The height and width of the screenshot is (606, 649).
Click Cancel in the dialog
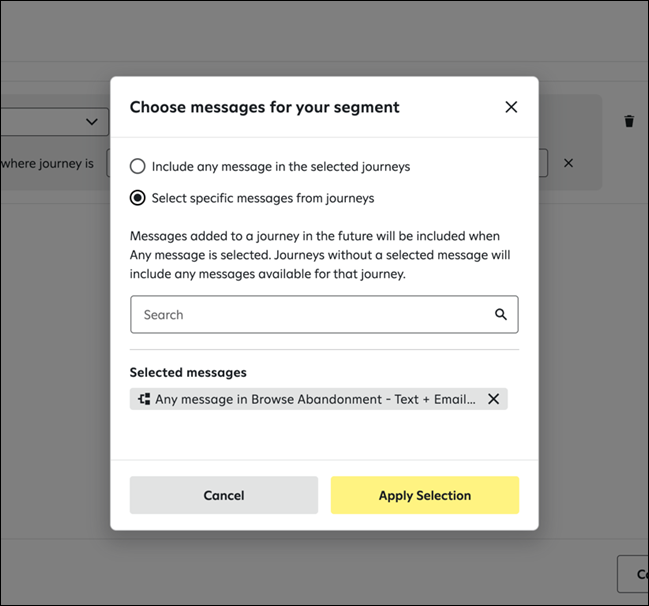click(224, 495)
